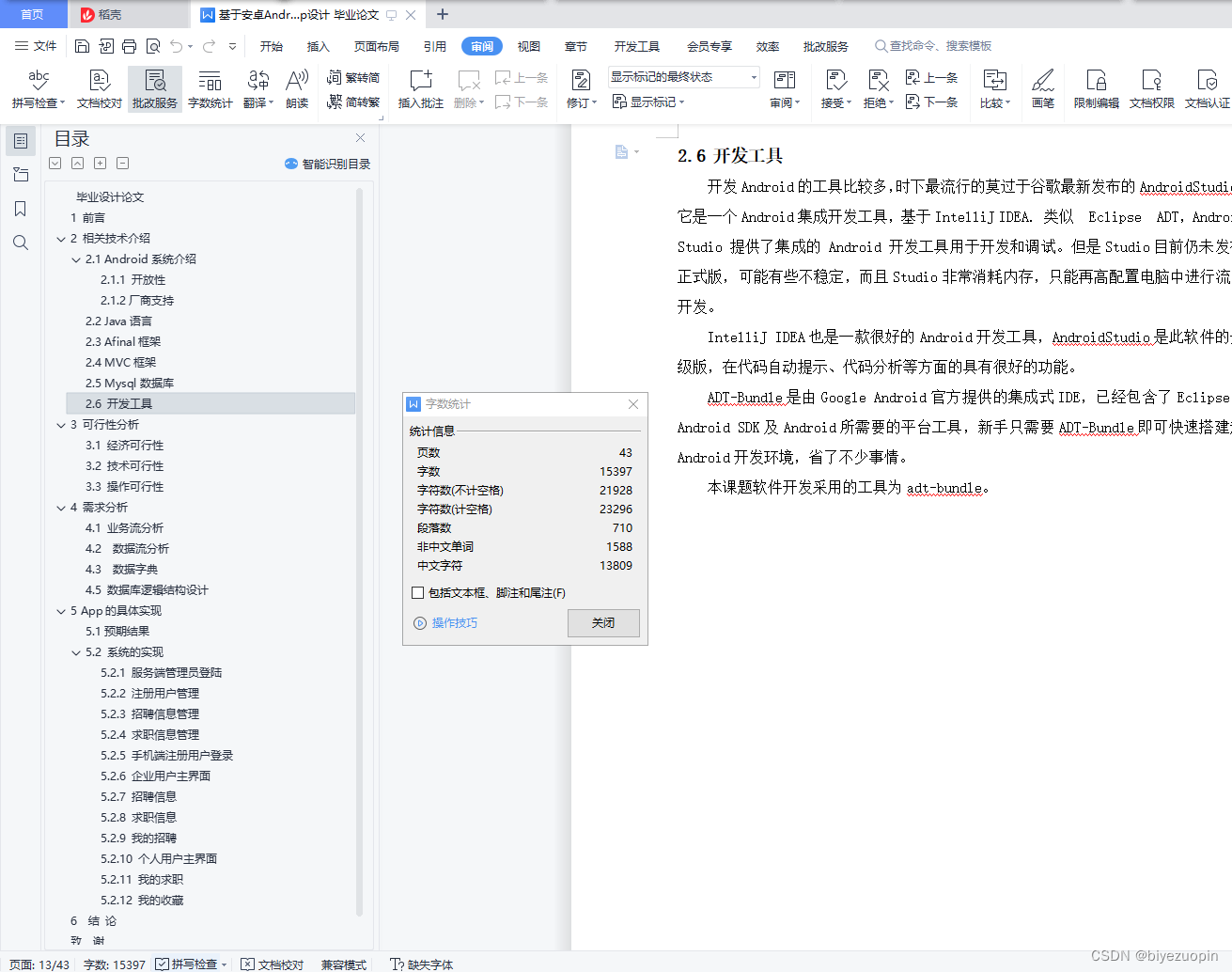This screenshot has width=1232, height=972.
Task: Click 插入批注 insert comment
Action: pyautogui.click(x=421, y=89)
